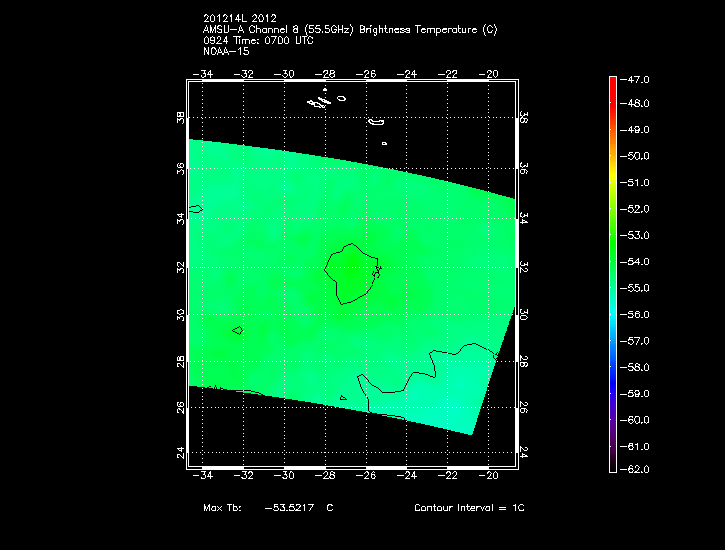Click the -47.0 label on the color scale
The image size is (725, 550).
(636, 78)
